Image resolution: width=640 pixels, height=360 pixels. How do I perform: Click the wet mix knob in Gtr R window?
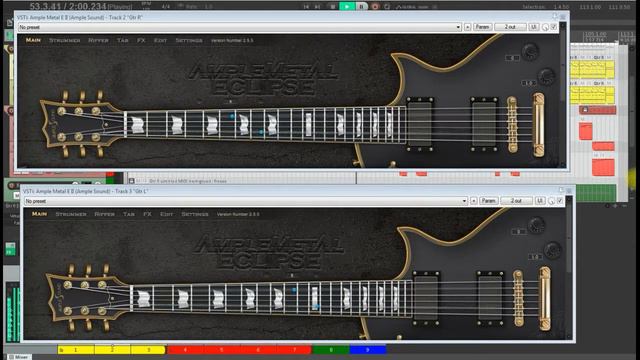pos(545,27)
